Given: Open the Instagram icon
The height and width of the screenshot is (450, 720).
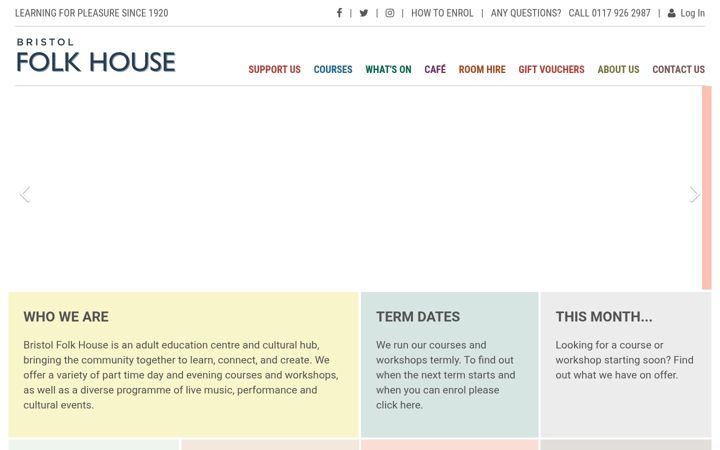Looking at the screenshot, I should tap(389, 13).
